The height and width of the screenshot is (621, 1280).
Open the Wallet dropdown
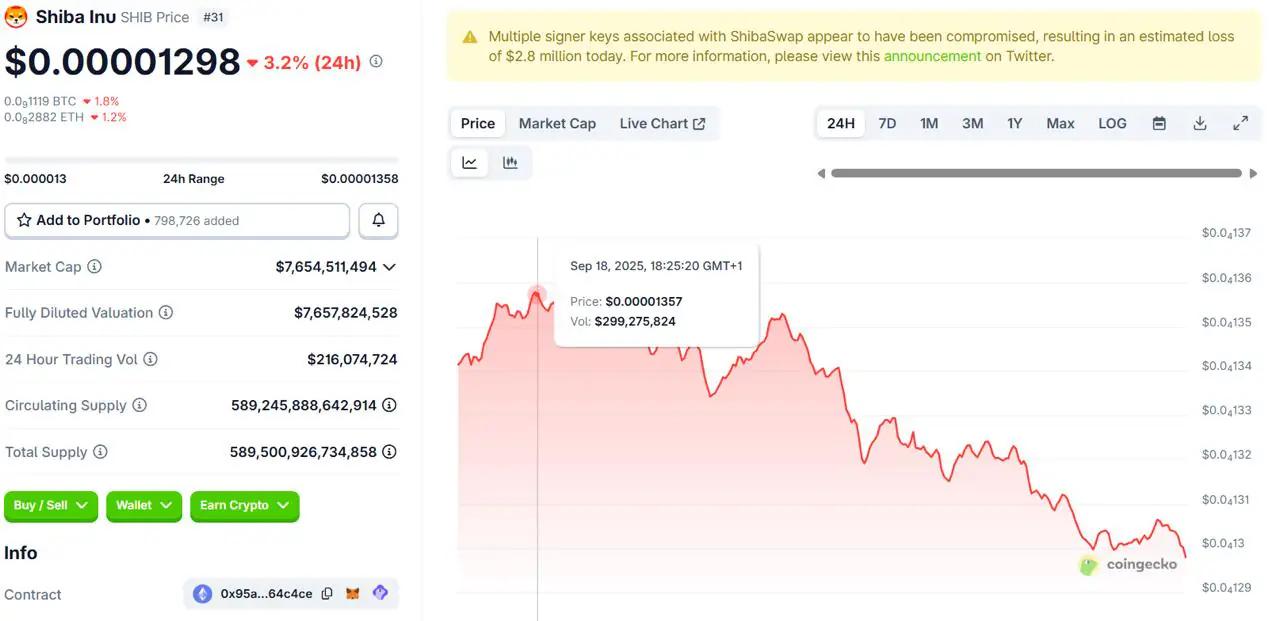point(143,506)
